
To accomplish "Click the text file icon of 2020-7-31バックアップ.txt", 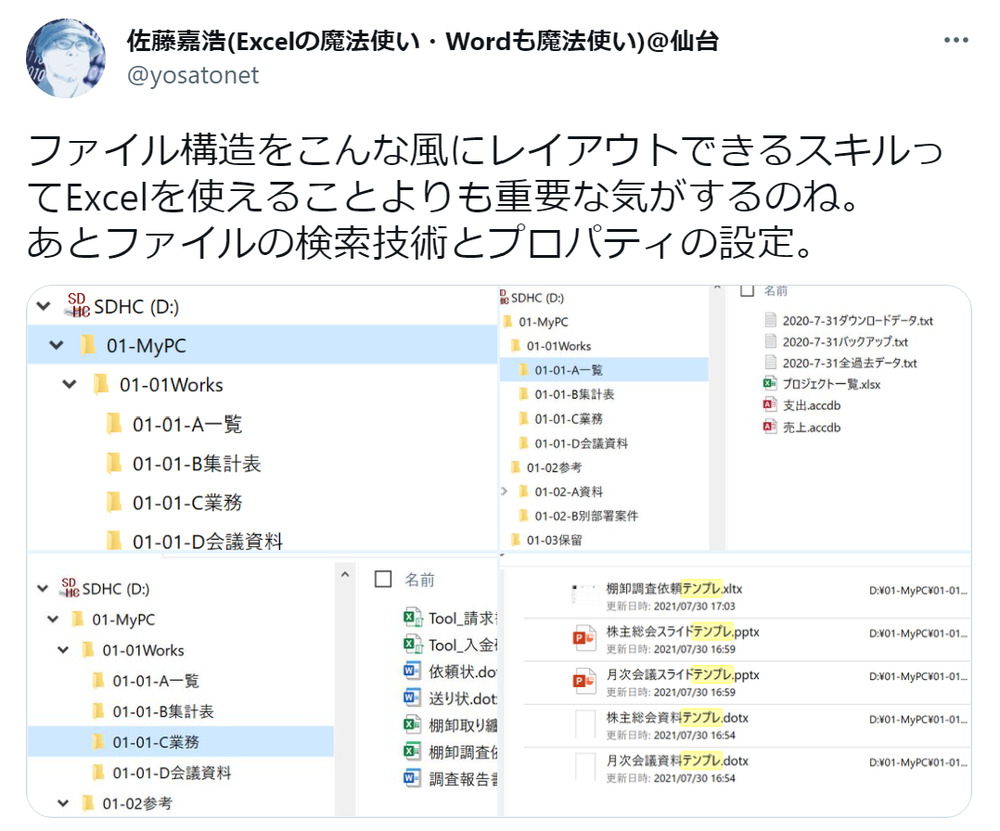I will [770, 341].
